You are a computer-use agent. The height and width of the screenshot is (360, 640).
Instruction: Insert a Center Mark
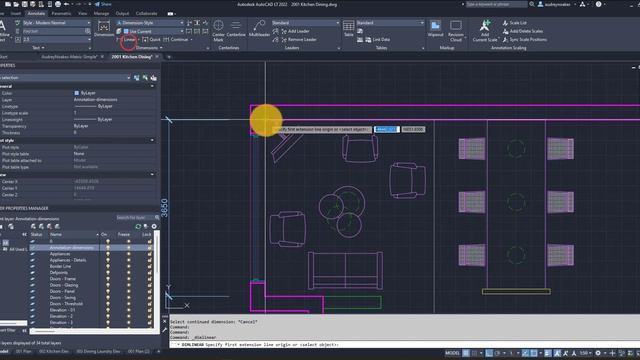tap(218, 31)
